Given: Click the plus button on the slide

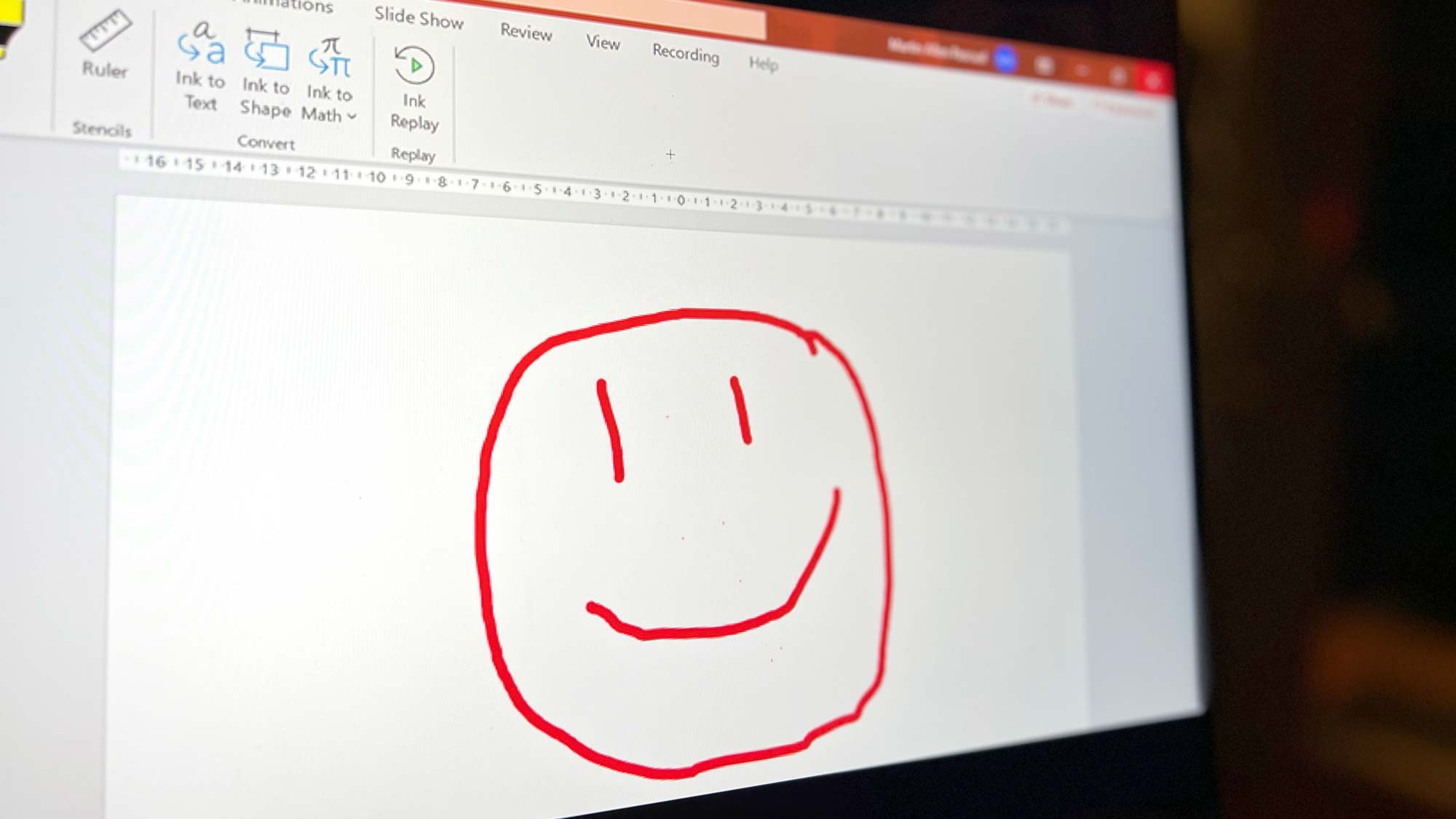Looking at the screenshot, I should 670,153.
